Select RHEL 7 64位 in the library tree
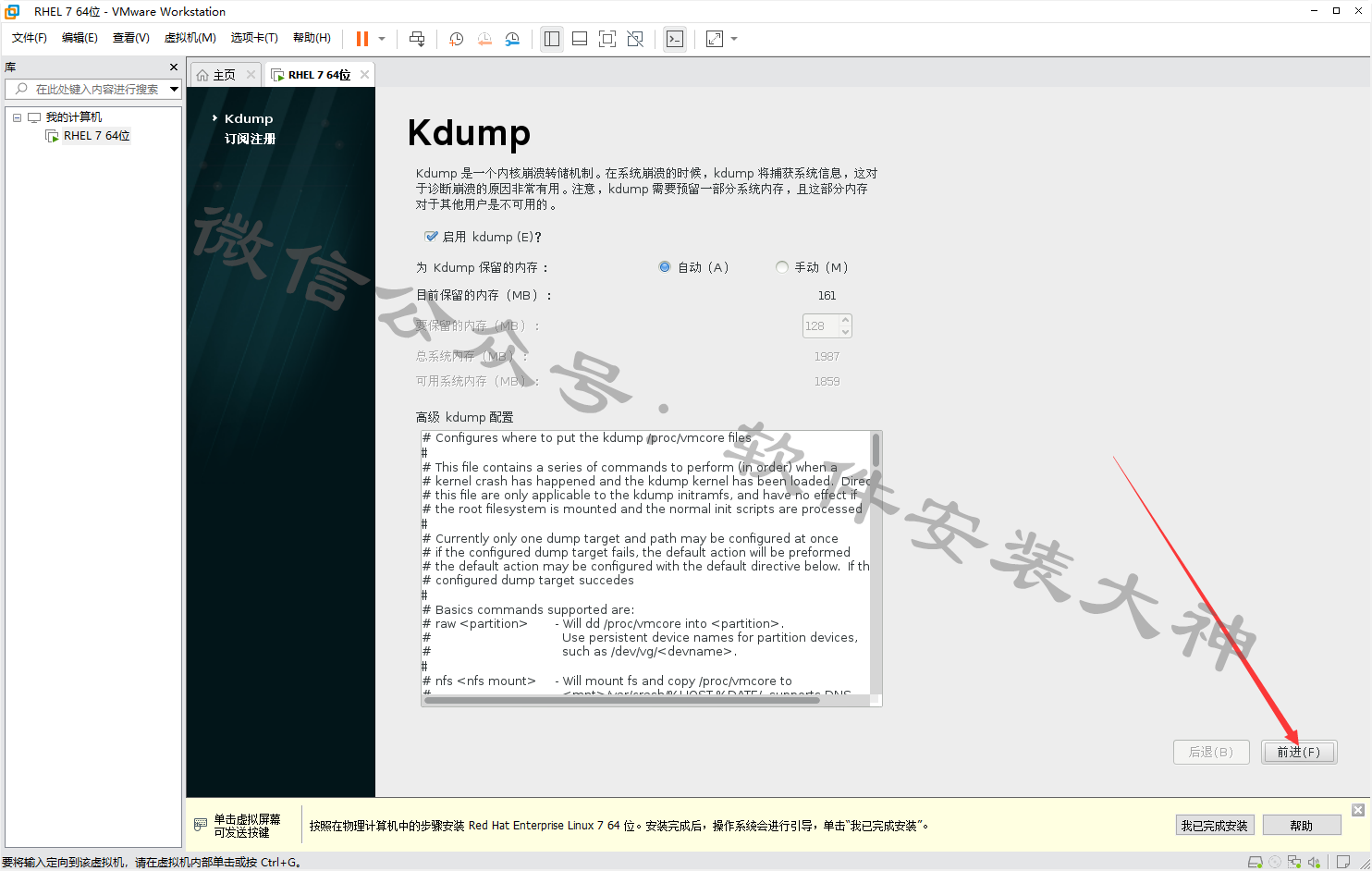 pyautogui.click(x=96, y=136)
